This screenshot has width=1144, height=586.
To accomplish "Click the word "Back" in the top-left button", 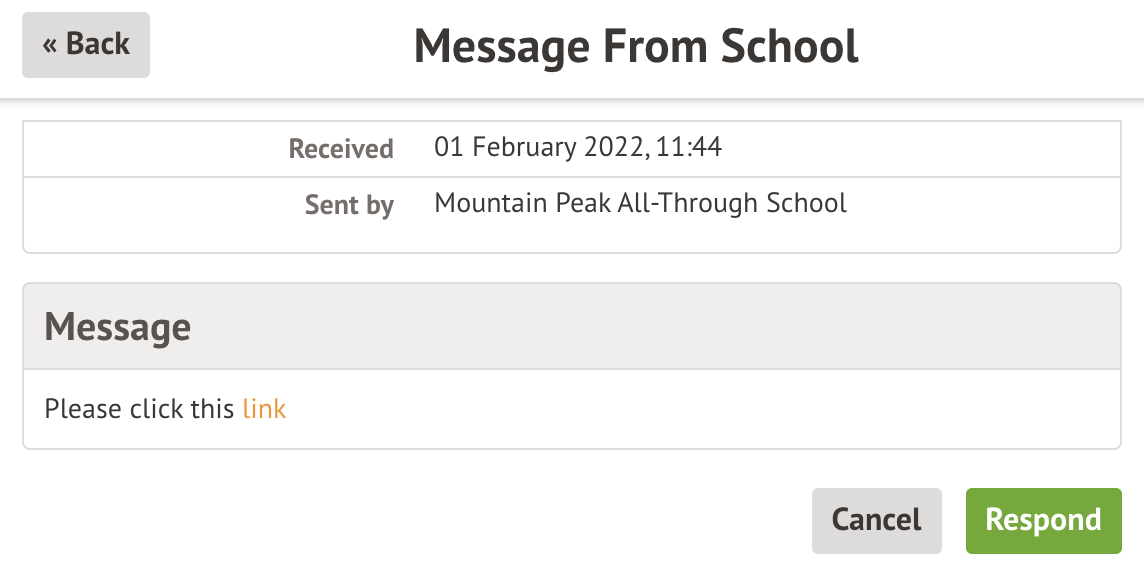I will (x=98, y=45).
